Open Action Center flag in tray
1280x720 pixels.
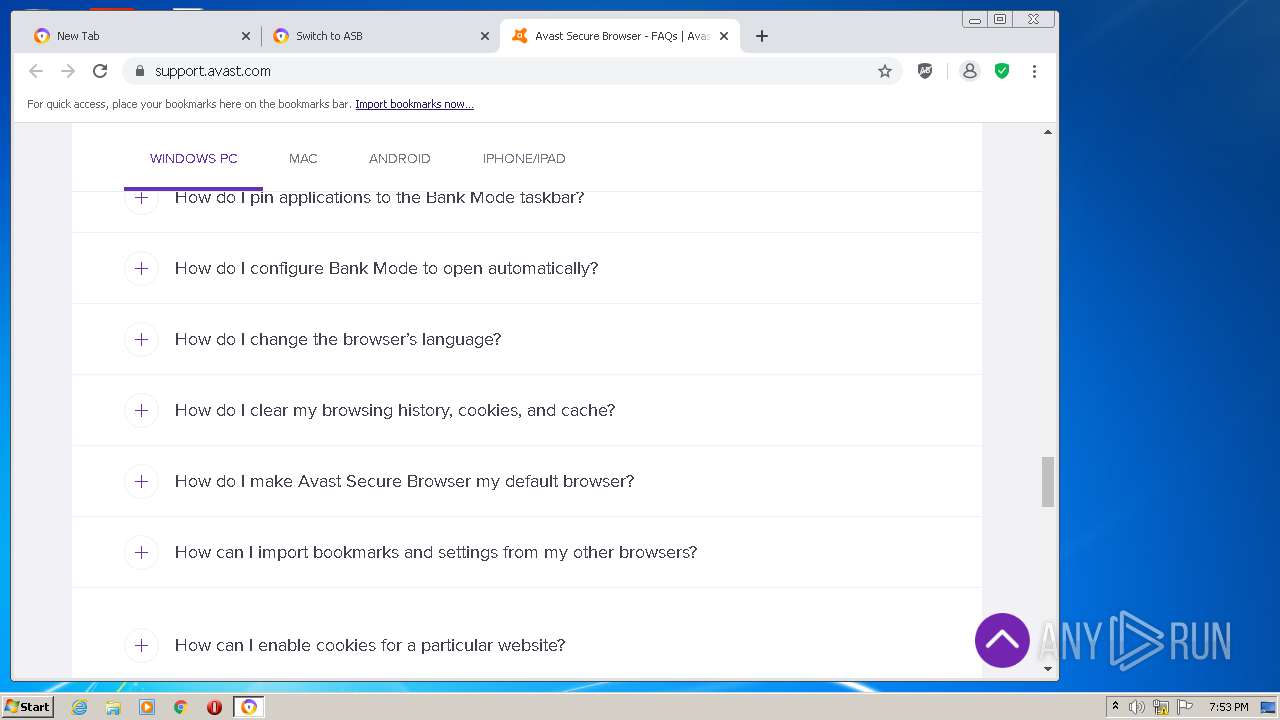1185,707
